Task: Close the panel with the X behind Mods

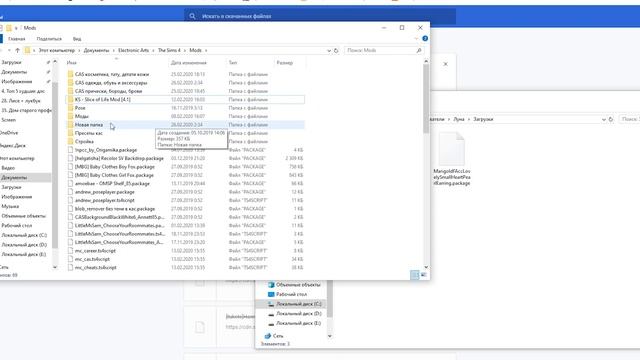Action: [445, 64]
